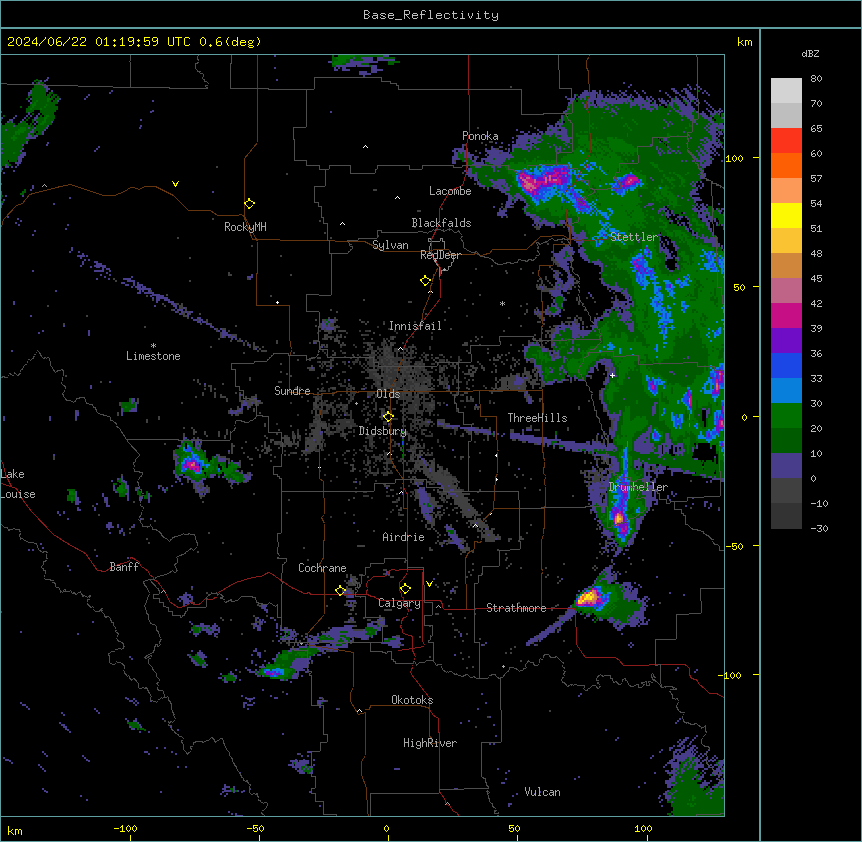Click the Airdrie label
Image resolution: width=862 pixels, height=842 pixels.
[x=404, y=537]
